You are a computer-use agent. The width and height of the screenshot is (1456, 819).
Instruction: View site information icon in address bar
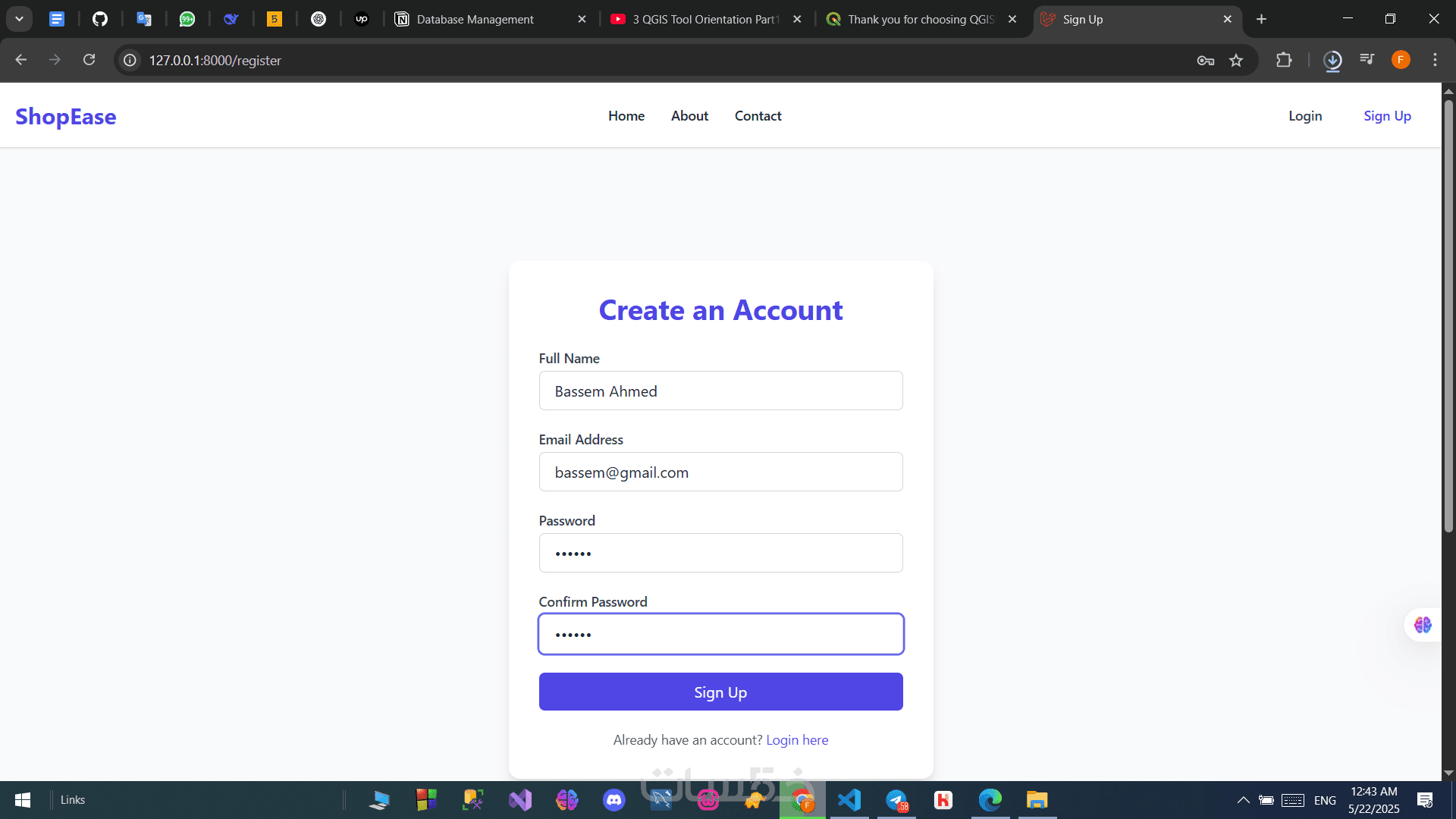tap(130, 60)
